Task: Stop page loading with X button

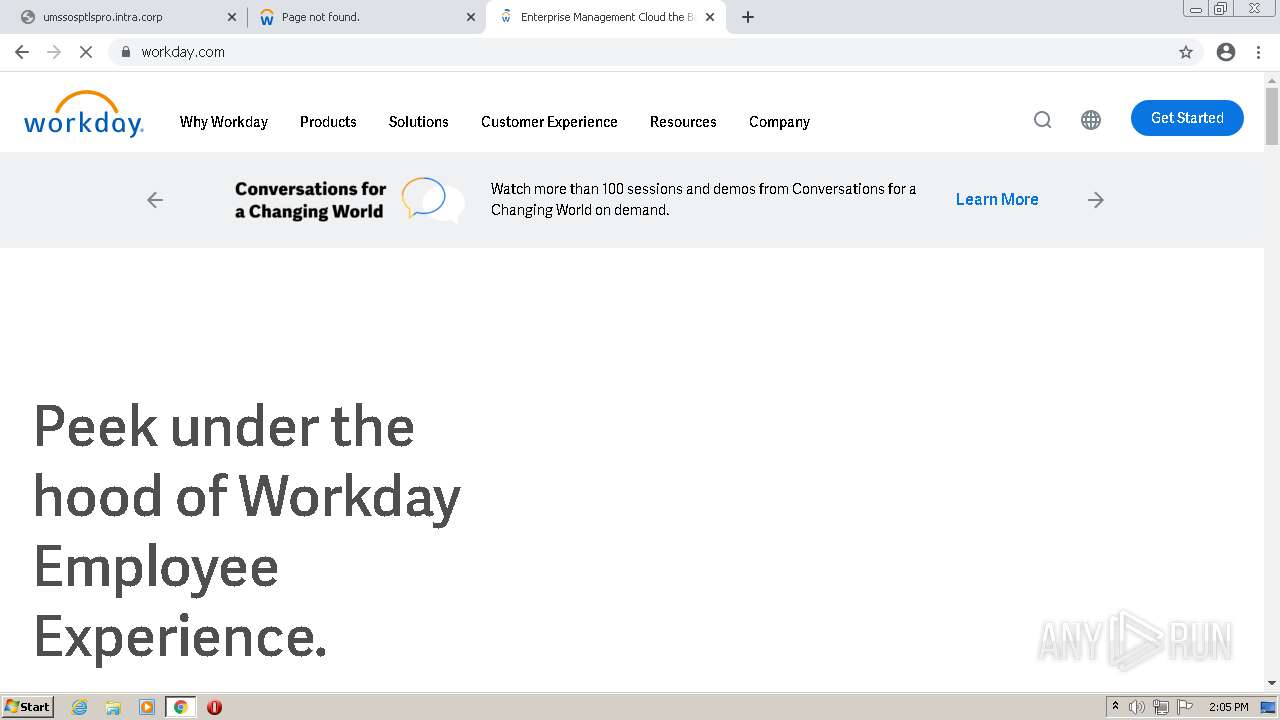Action: [86, 52]
